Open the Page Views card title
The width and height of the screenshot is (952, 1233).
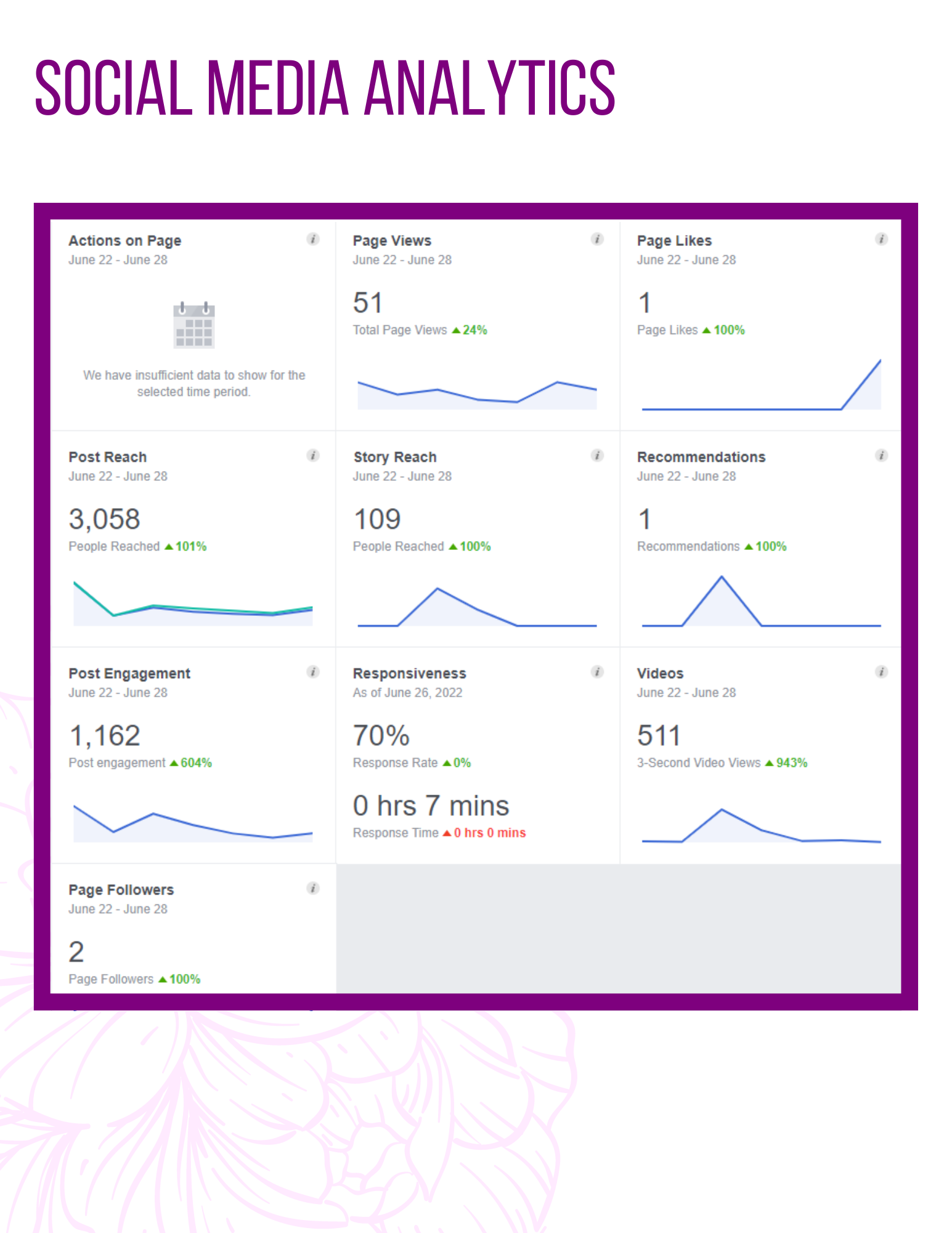392,240
